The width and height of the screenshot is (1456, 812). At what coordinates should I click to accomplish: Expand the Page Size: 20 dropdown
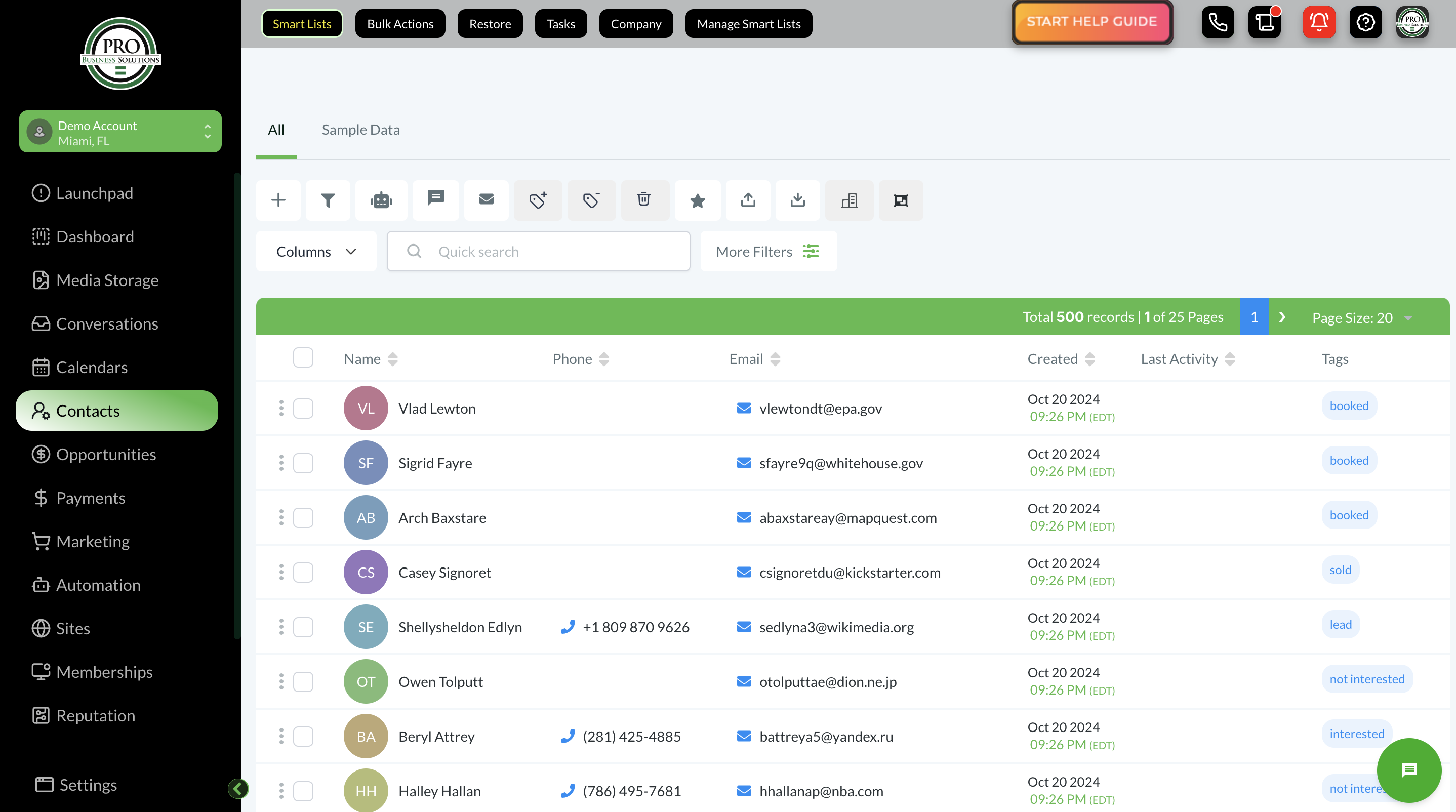click(x=1362, y=317)
